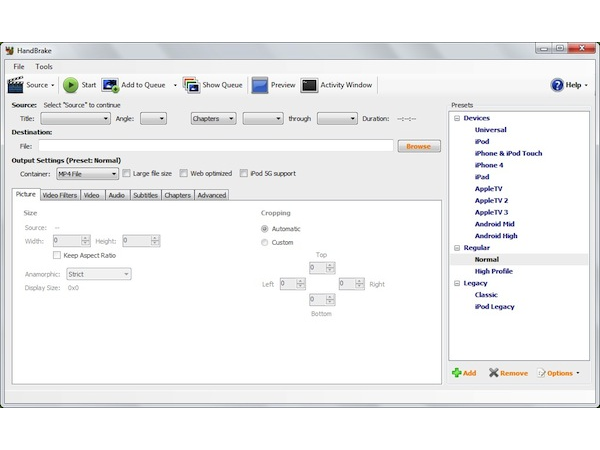Switch to the Advanced tab
The width and height of the screenshot is (600, 450).
coord(212,195)
